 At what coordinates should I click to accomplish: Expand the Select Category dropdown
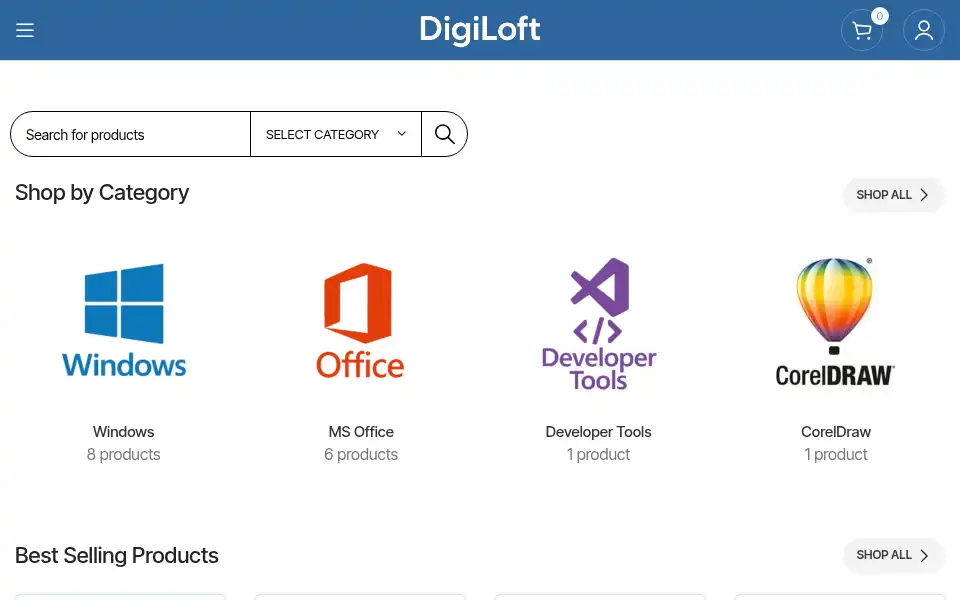[x=336, y=134]
